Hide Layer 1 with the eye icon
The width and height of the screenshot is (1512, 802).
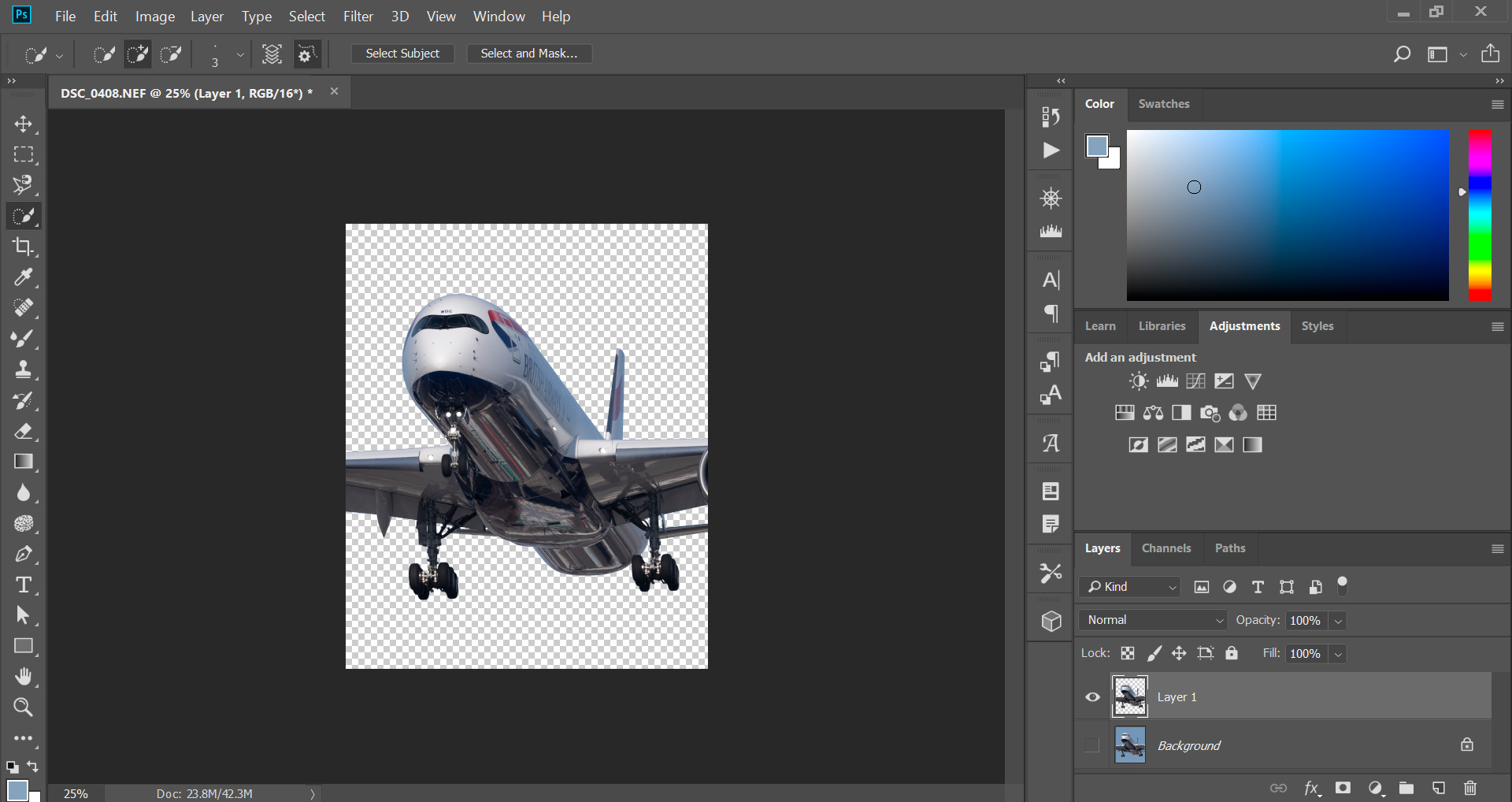1092,696
